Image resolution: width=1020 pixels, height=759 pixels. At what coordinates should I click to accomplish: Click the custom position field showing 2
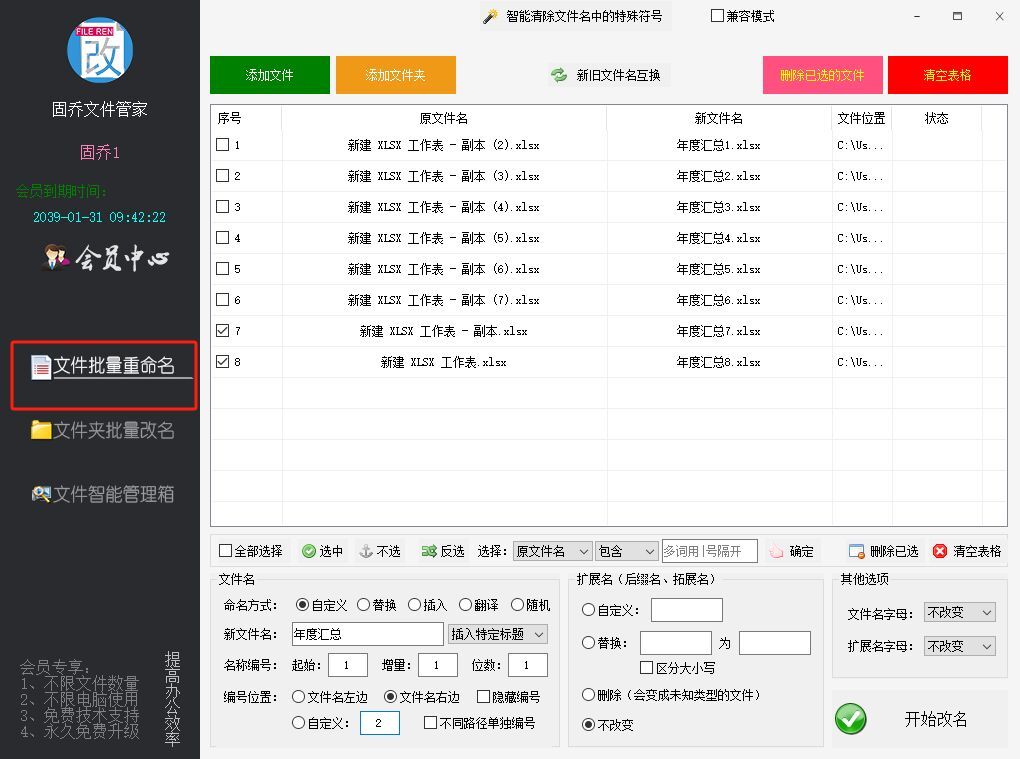click(x=380, y=723)
